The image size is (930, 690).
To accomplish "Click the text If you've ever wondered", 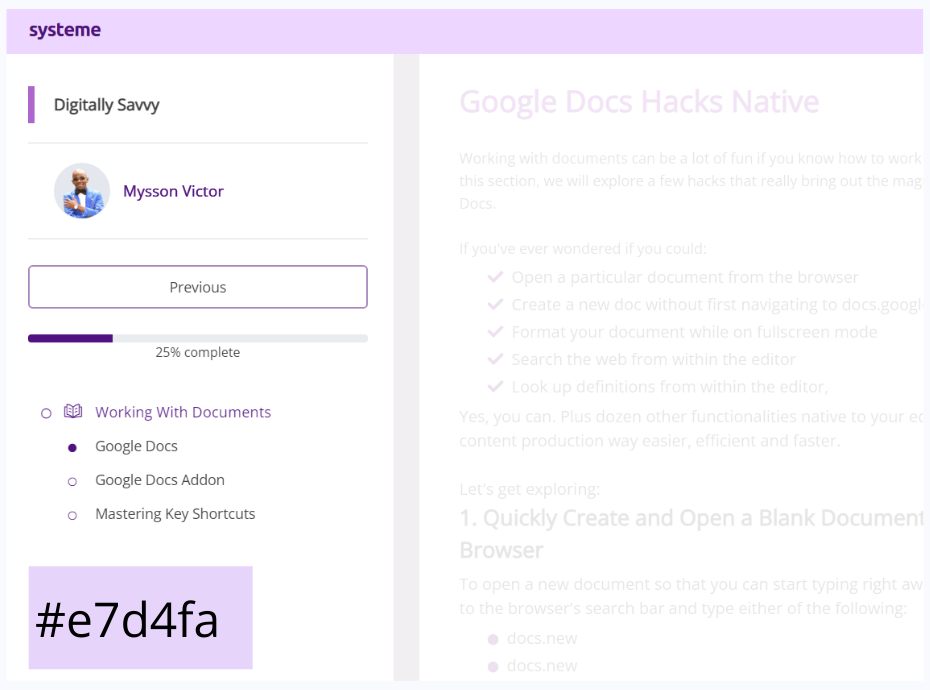I will [x=583, y=249].
